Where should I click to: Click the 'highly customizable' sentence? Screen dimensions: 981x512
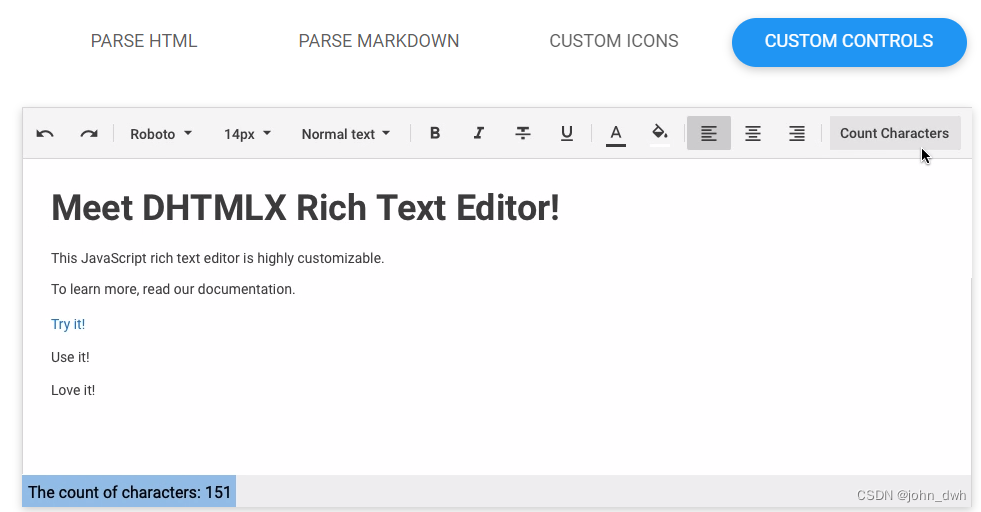[218, 259]
